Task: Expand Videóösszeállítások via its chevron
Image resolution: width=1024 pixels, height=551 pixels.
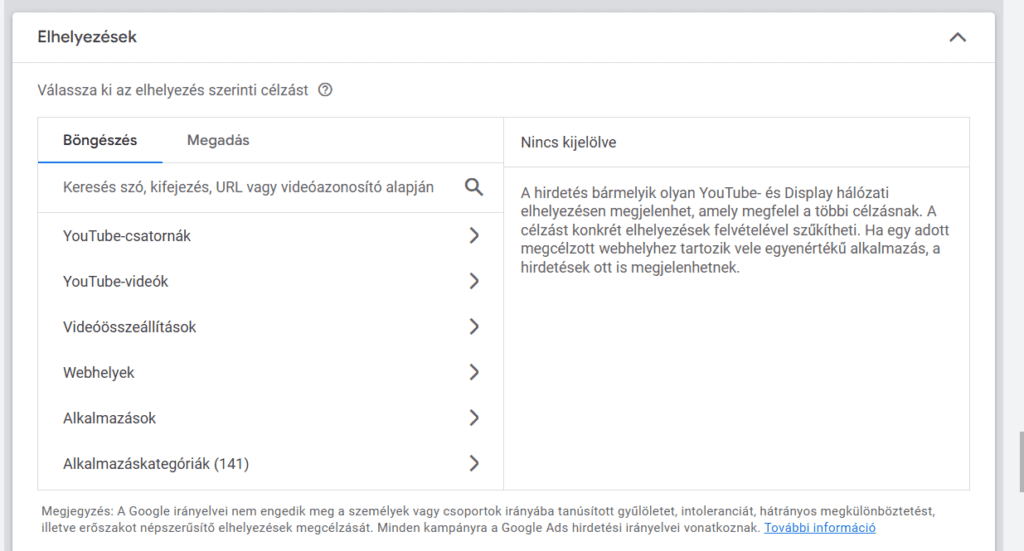Action: 474,327
